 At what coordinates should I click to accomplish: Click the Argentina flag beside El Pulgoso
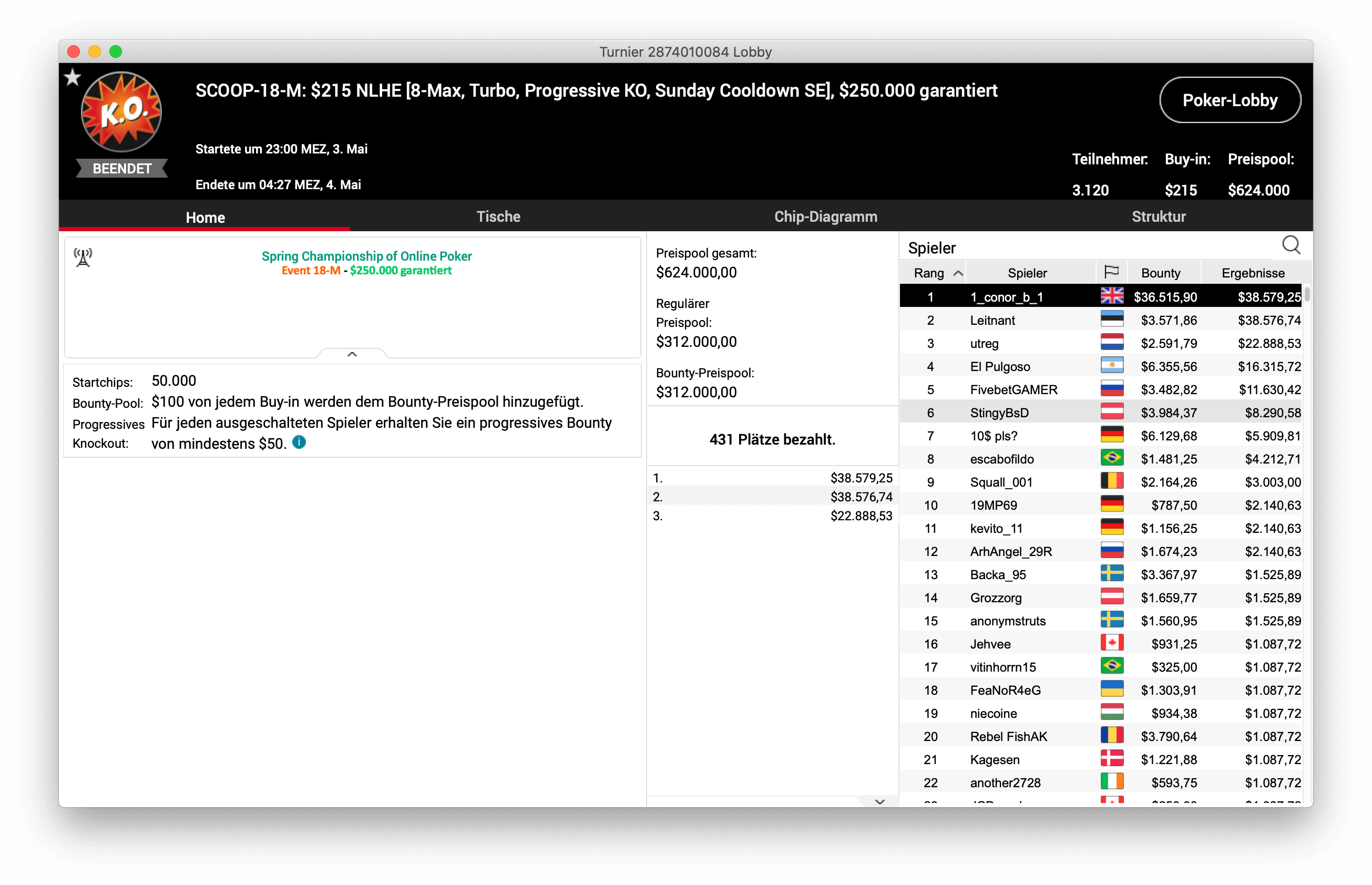1112,365
